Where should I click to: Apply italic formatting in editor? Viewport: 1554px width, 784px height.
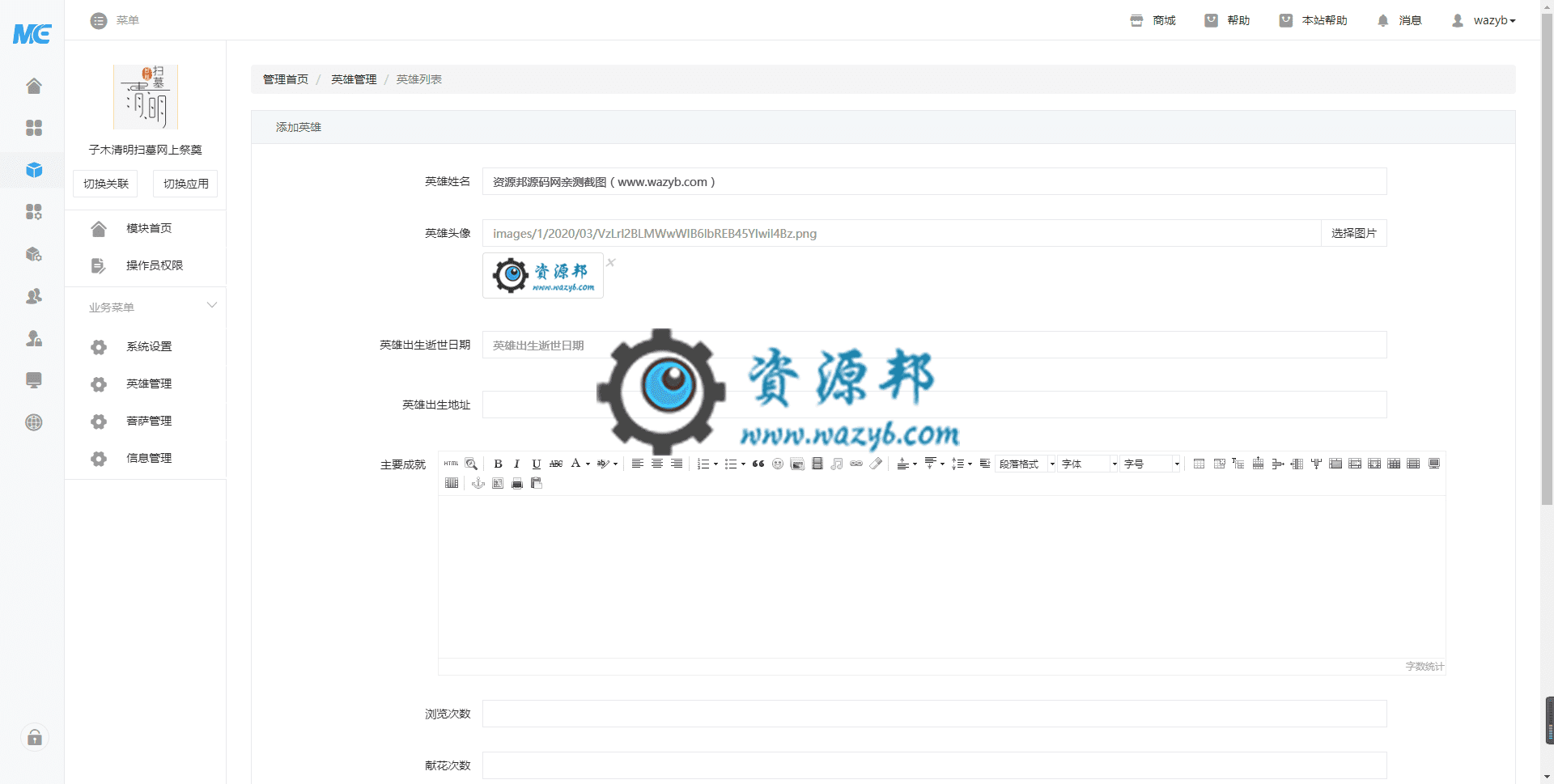point(516,464)
